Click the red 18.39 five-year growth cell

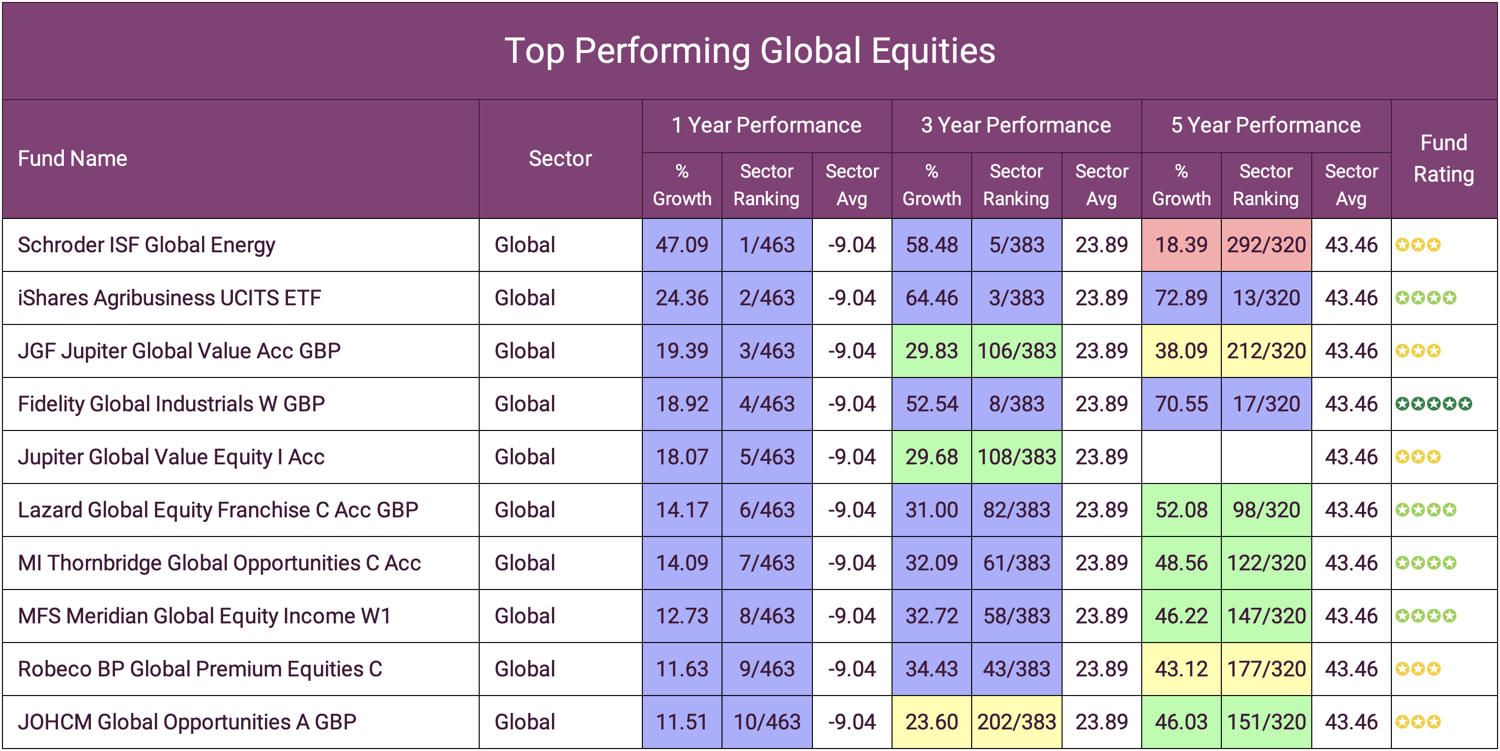coord(1181,245)
